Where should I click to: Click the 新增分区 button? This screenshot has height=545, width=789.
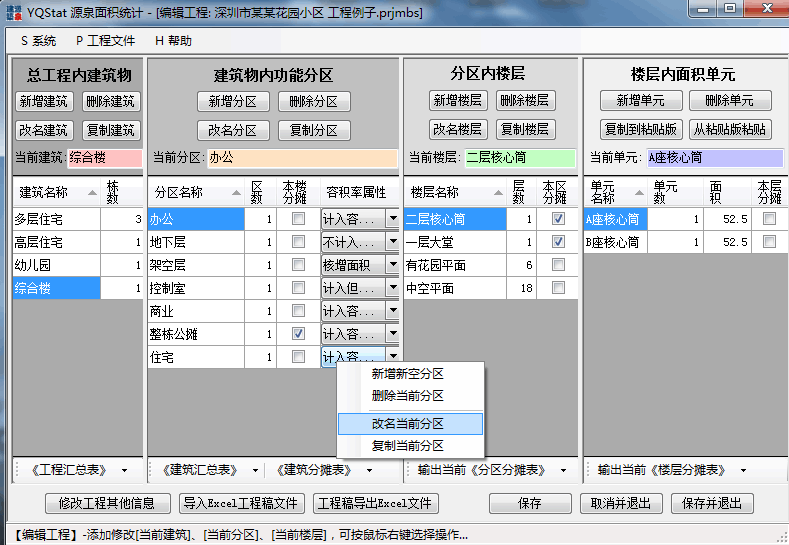tap(233, 102)
